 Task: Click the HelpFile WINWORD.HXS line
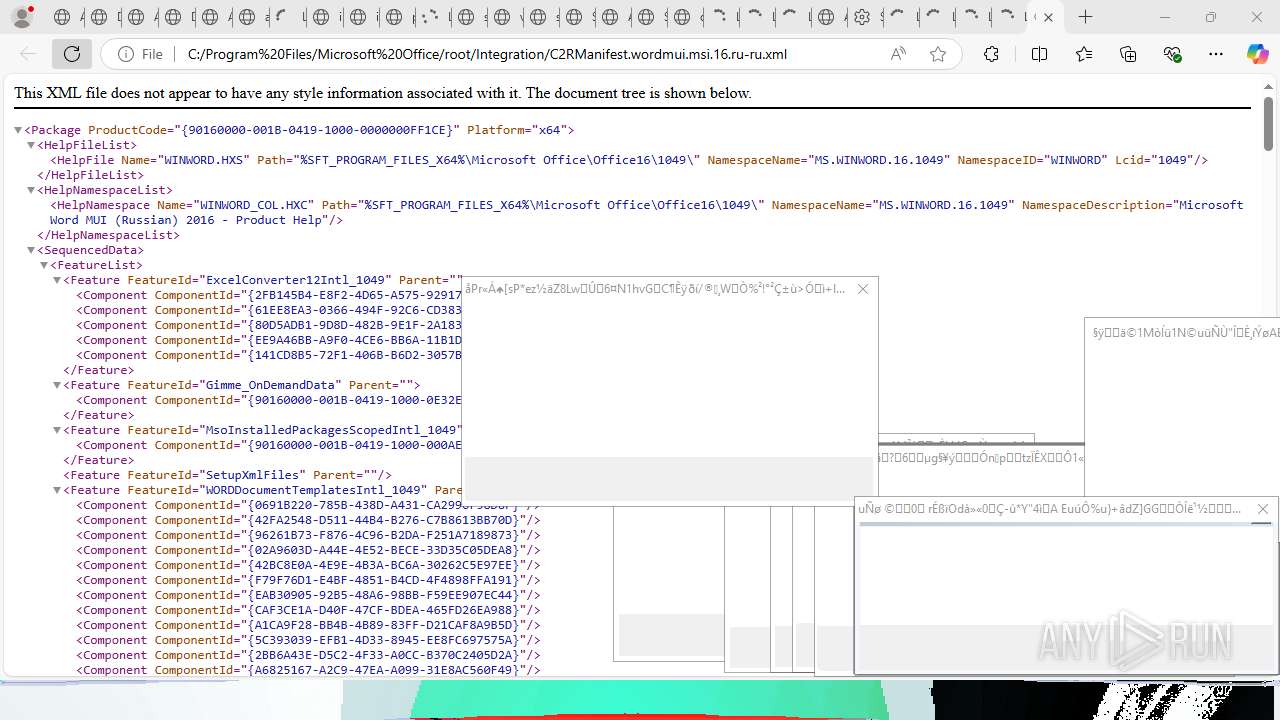click(x=629, y=160)
